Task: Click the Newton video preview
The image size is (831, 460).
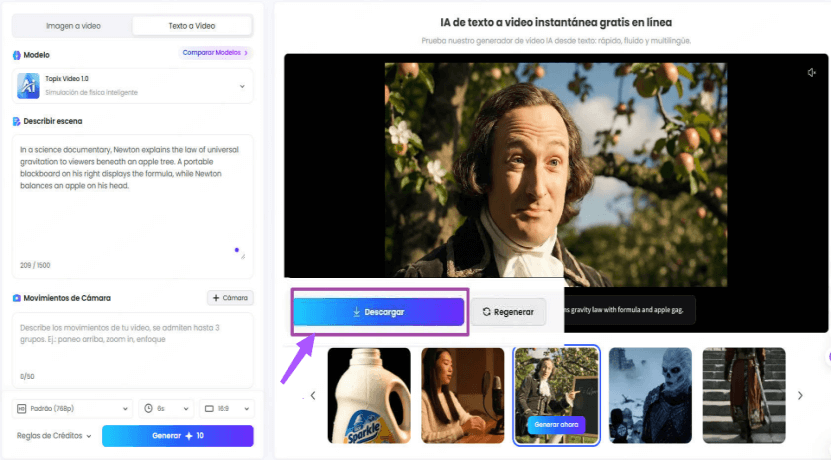Action: click(x=556, y=175)
